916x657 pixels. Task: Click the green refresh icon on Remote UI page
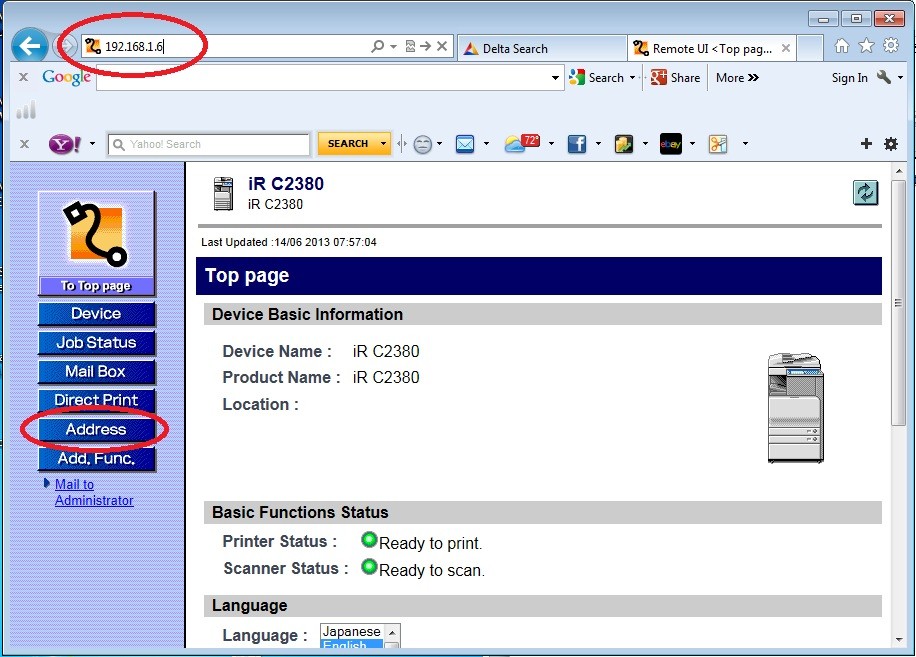pos(865,193)
